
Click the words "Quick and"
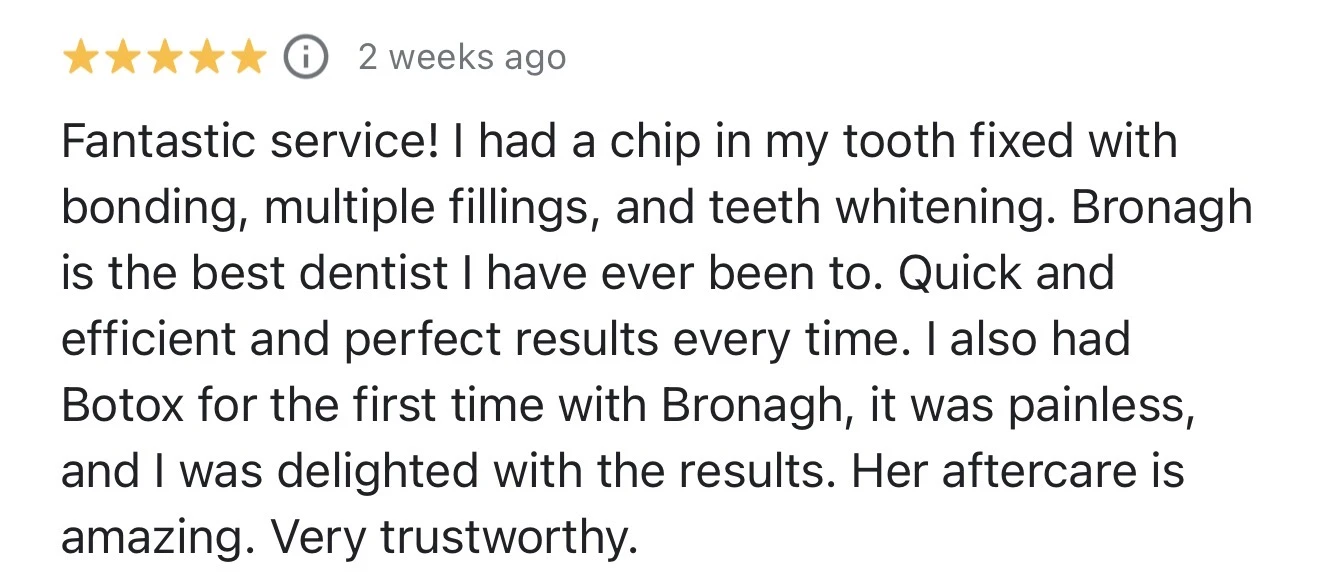pos(1006,274)
